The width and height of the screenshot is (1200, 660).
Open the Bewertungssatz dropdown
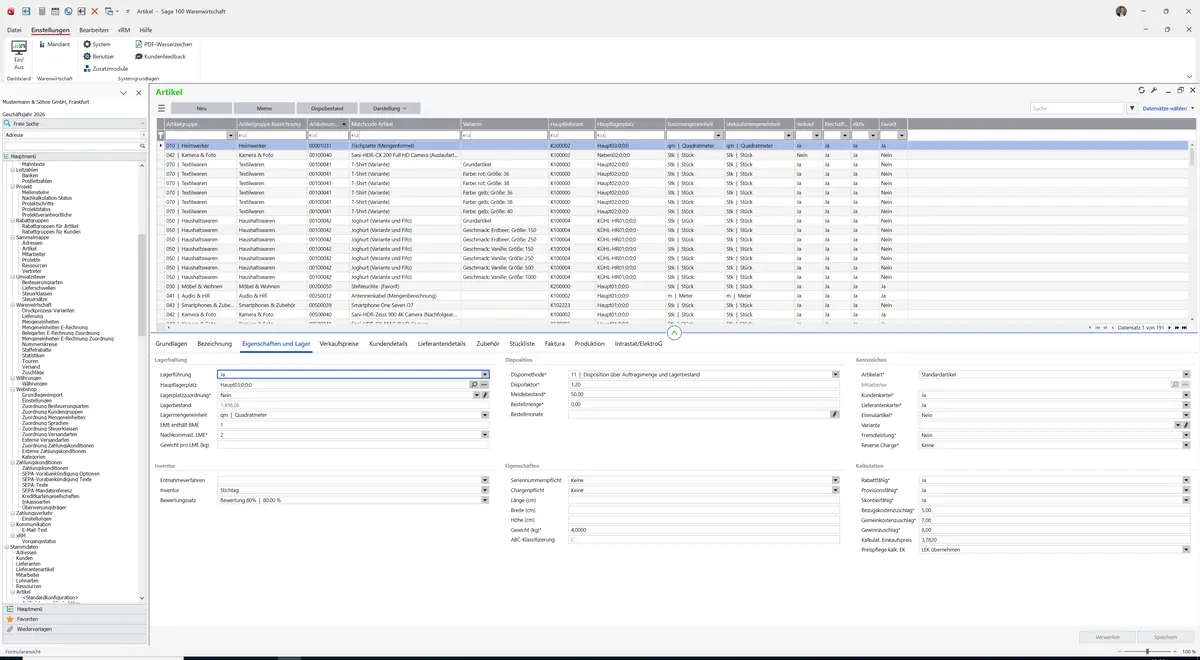485,500
